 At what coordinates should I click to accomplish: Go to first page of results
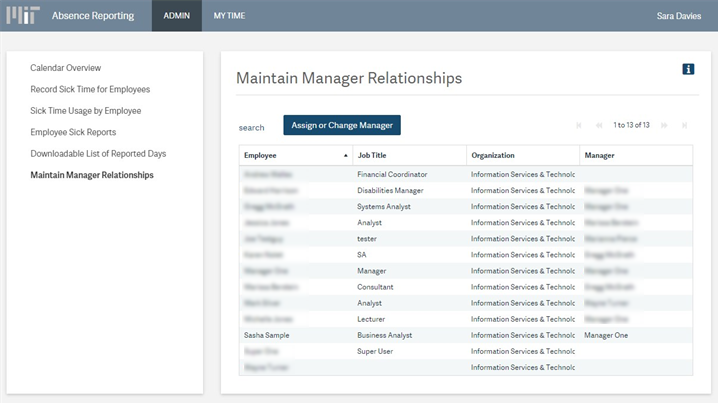[579, 125]
